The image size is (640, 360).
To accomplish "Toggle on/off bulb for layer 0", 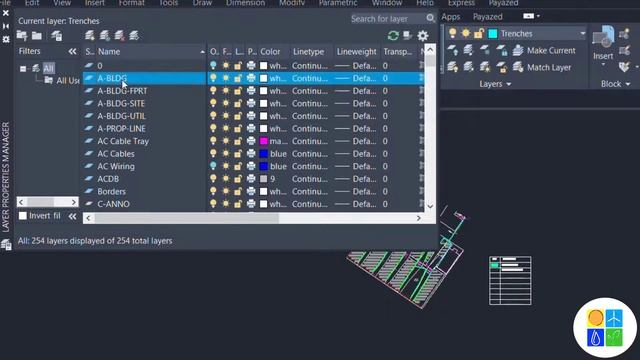I will pos(213,65).
